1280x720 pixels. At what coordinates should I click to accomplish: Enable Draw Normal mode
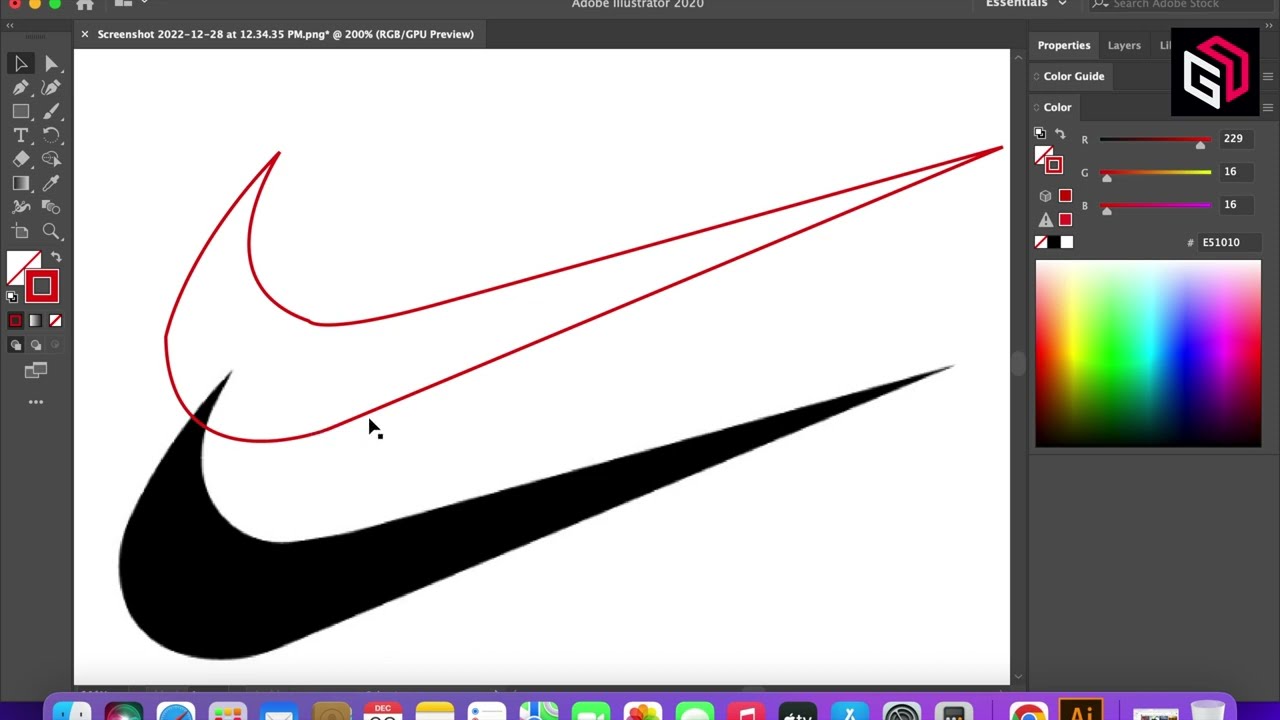pos(15,345)
